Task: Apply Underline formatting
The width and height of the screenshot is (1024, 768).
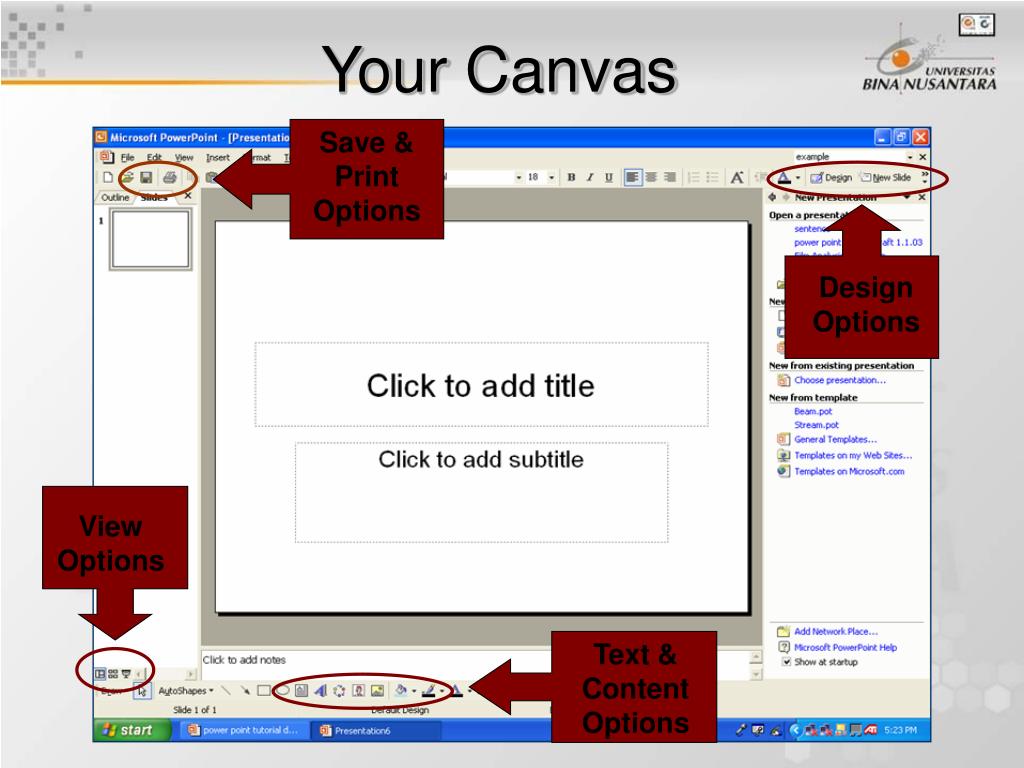Action: [609, 177]
